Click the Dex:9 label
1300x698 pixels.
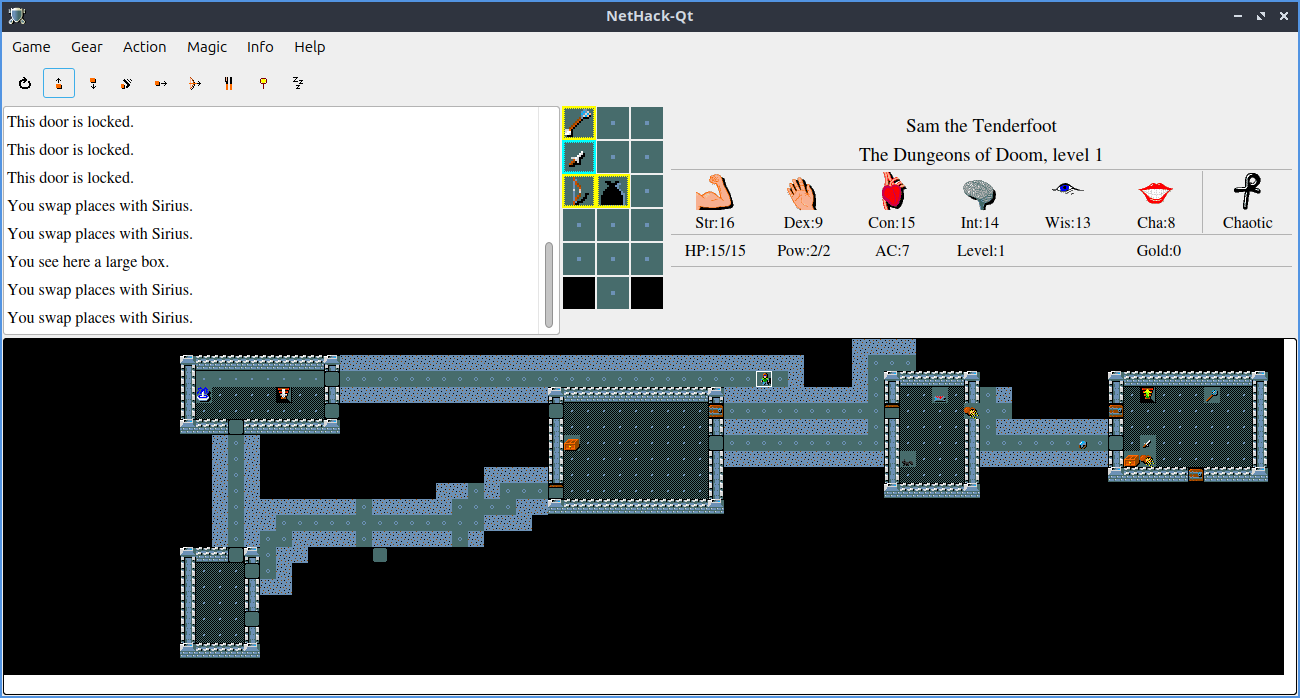tap(803, 223)
